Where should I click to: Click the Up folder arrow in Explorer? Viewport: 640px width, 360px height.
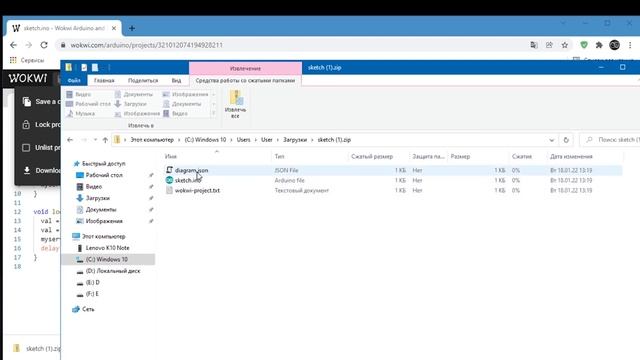pos(105,140)
